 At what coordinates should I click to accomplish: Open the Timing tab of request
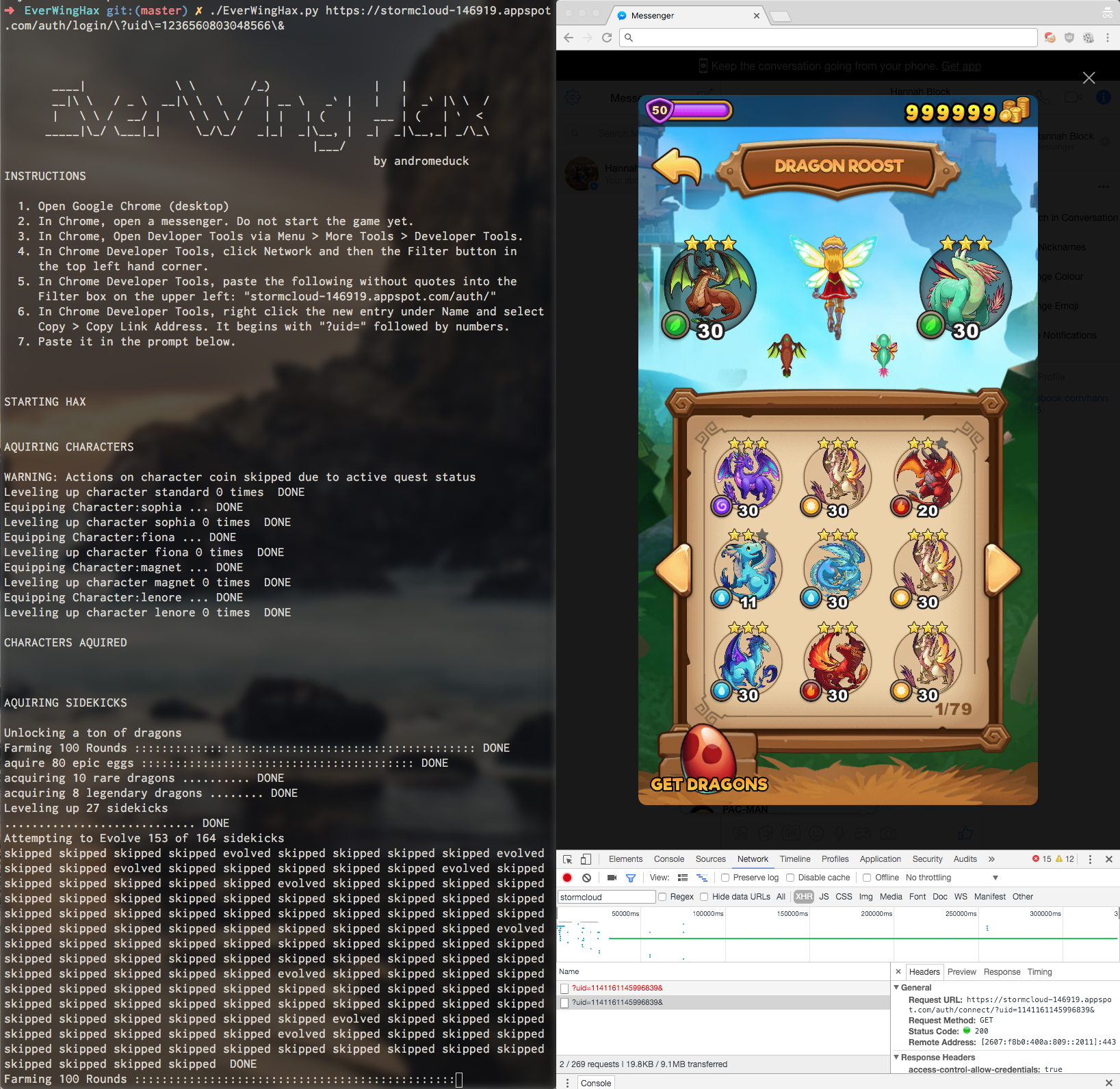1039,972
